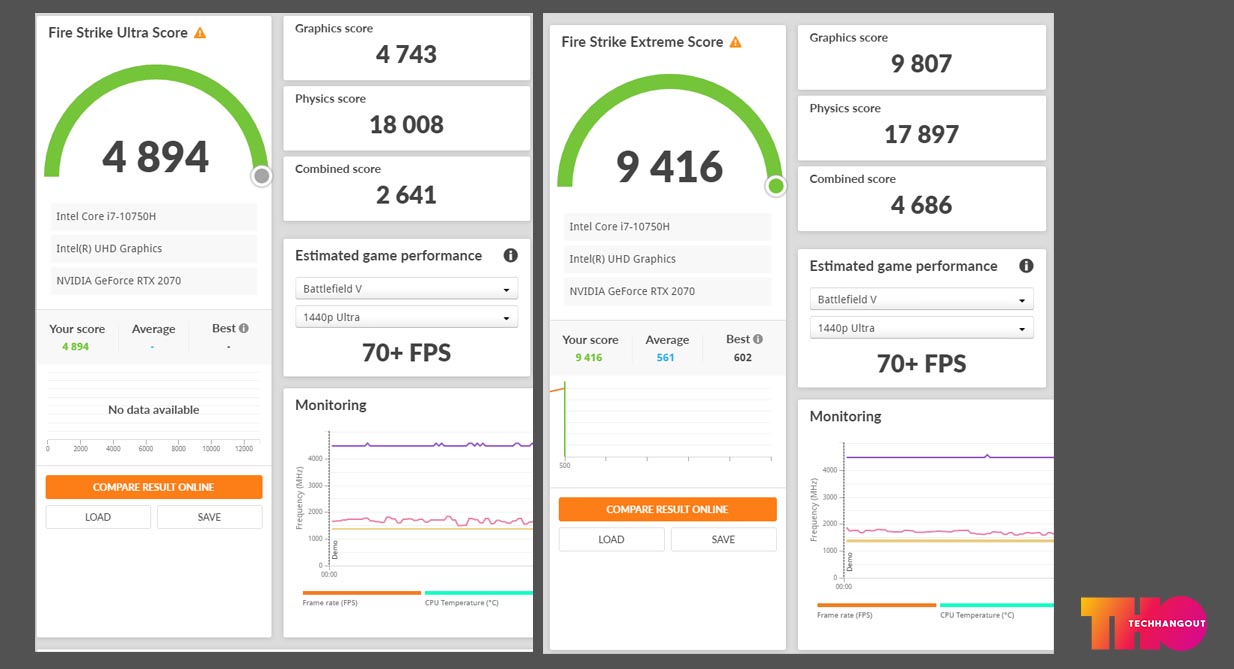Click 'No data available' text in Ultra panel
Viewport: 1234px width, 669px height.
(x=154, y=410)
